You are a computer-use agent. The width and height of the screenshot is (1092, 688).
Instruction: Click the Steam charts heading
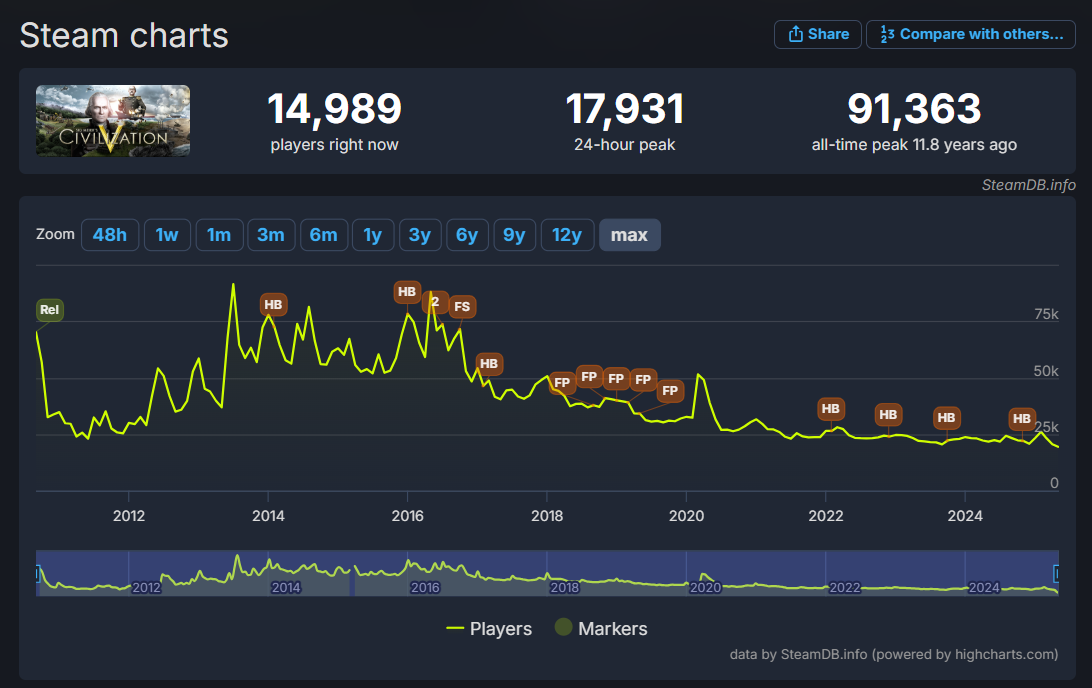[x=124, y=36]
